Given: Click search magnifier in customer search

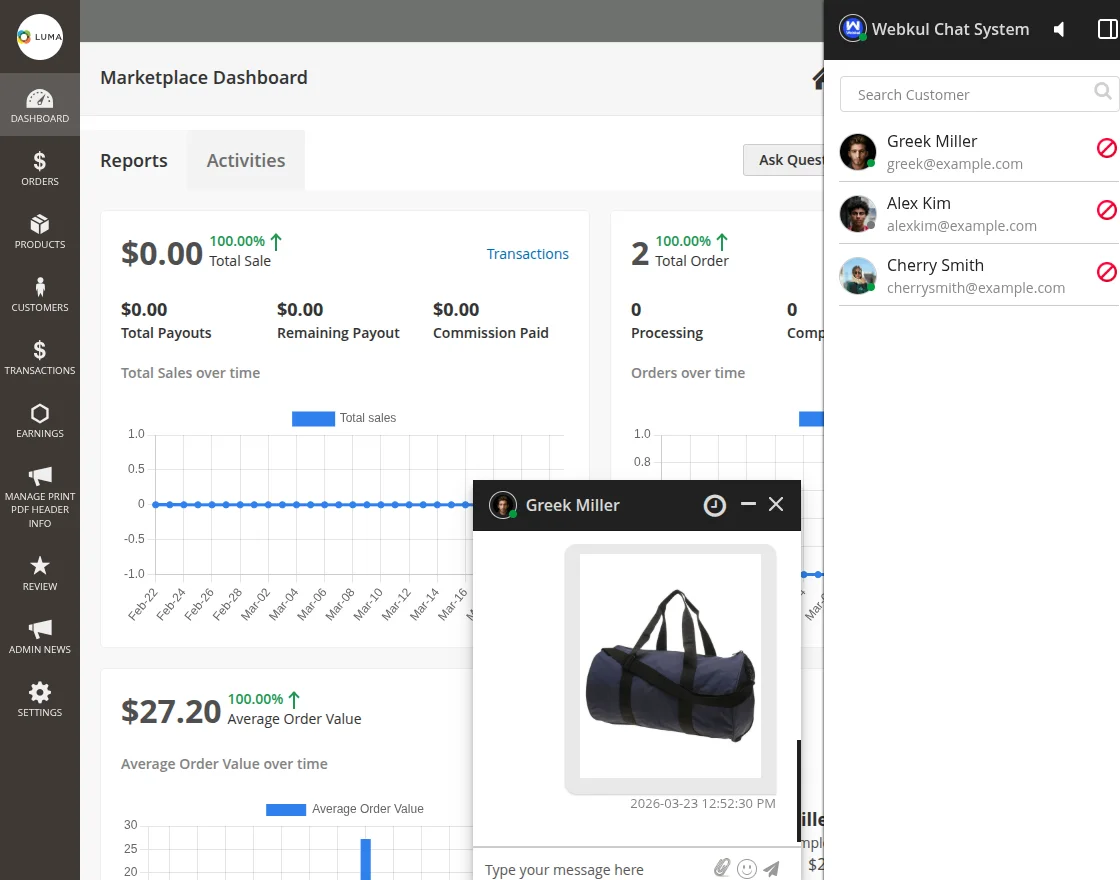Looking at the screenshot, I should click(1103, 91).
